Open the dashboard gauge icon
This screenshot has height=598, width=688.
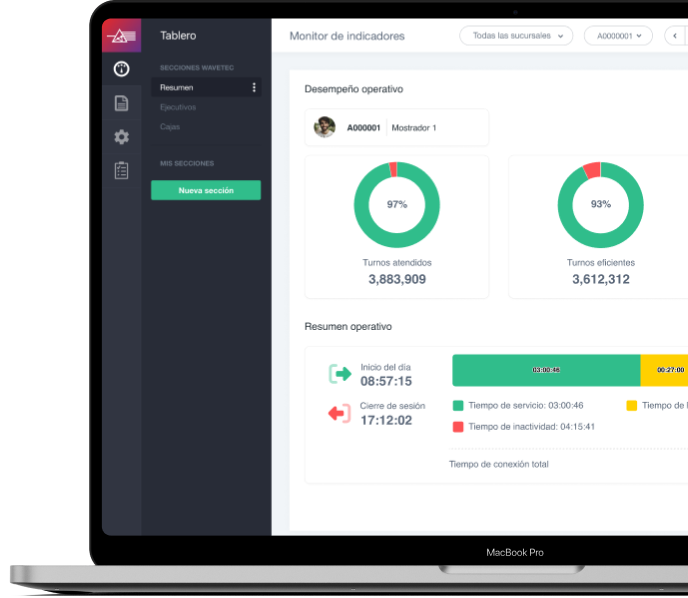point(121,69)
